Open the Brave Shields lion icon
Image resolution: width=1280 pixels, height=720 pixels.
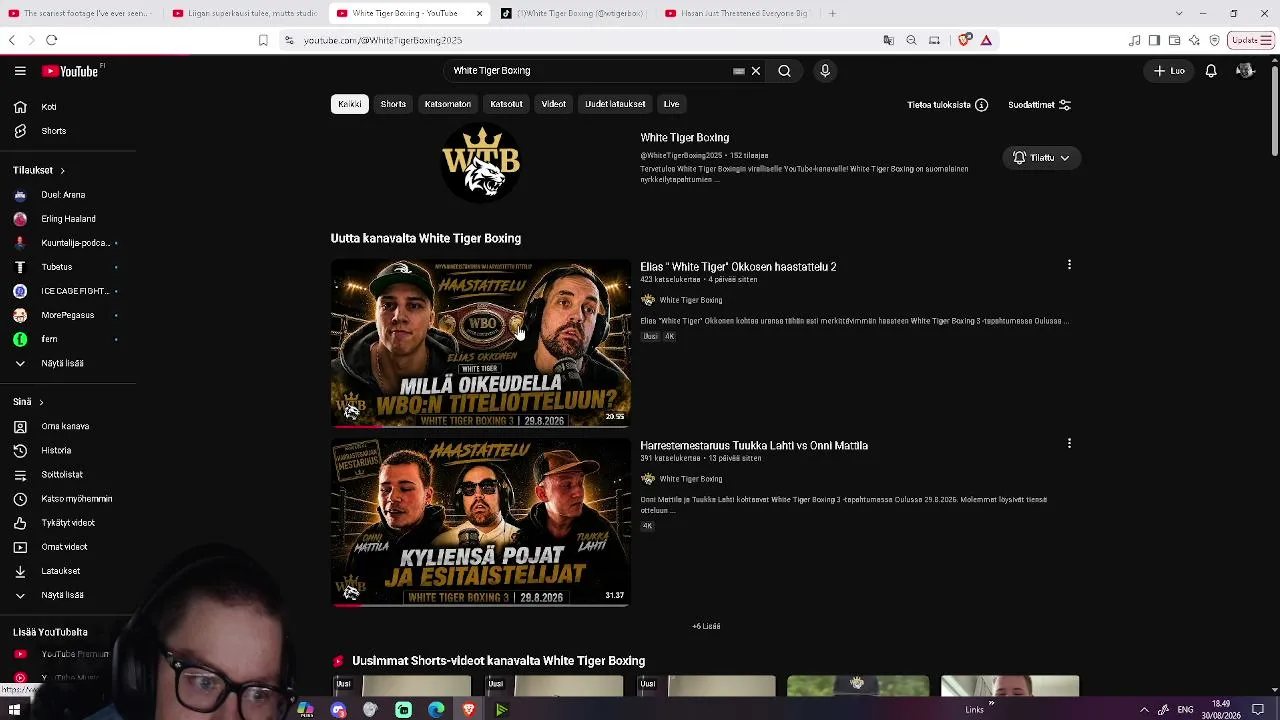[x=965, y=40]
